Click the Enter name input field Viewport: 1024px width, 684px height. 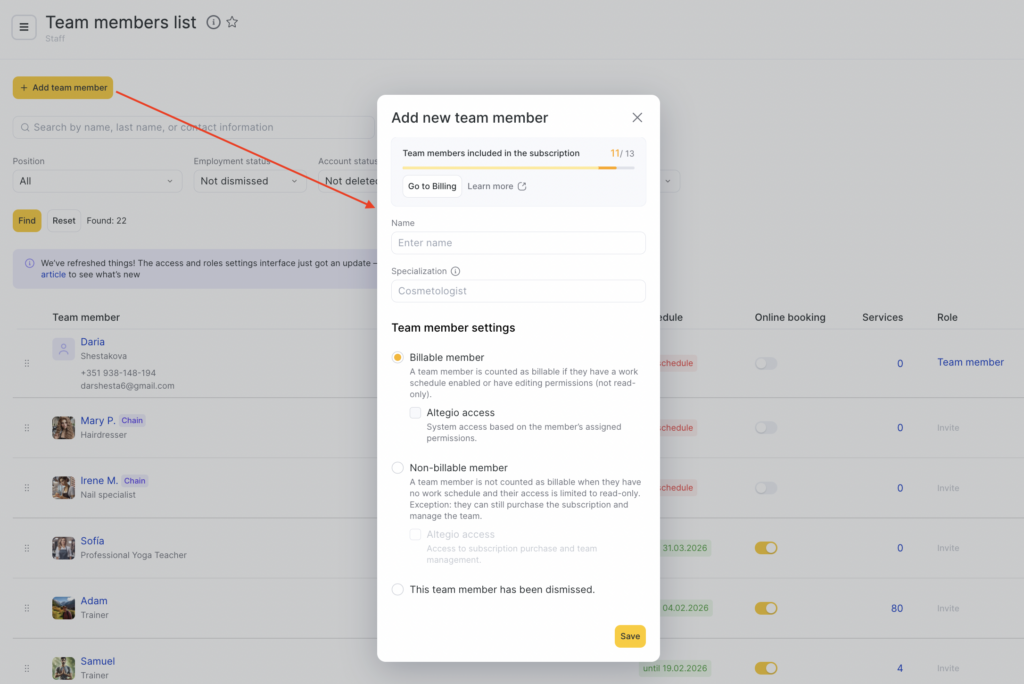(x=518, y=243)
